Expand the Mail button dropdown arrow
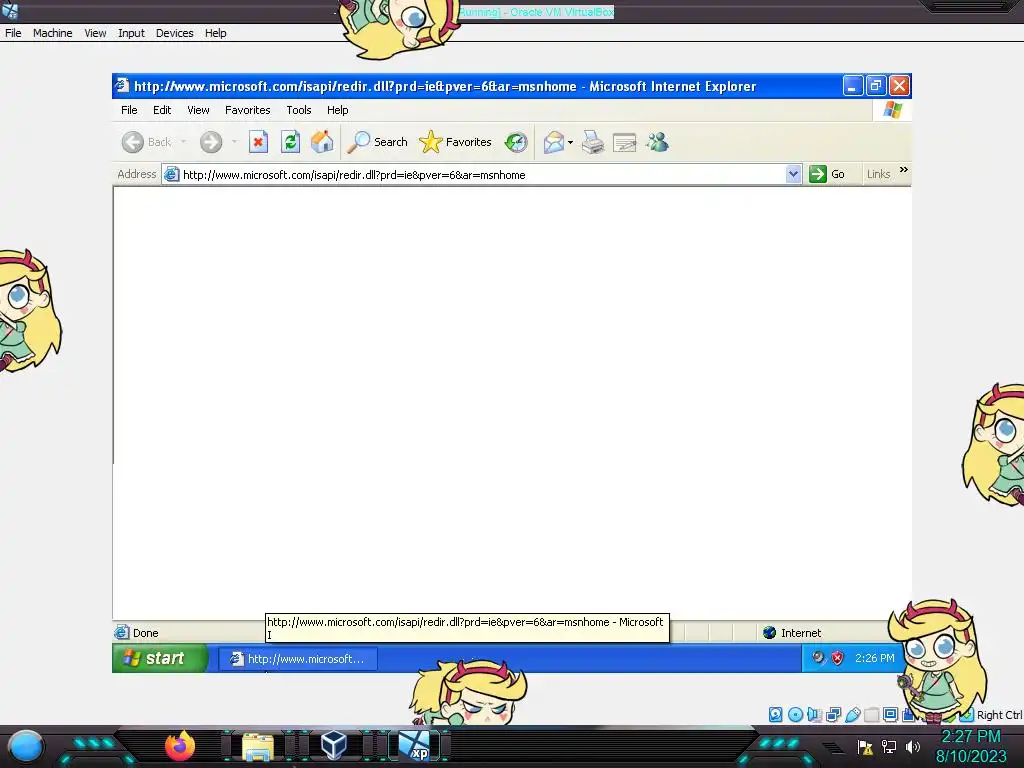The height and width of the screenshot is (768, 1024). [570, 142]
